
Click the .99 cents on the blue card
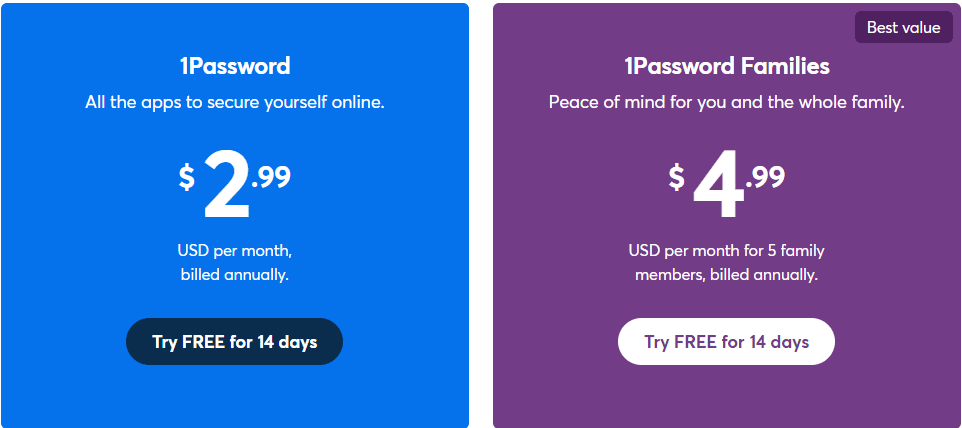pos(271,177)
